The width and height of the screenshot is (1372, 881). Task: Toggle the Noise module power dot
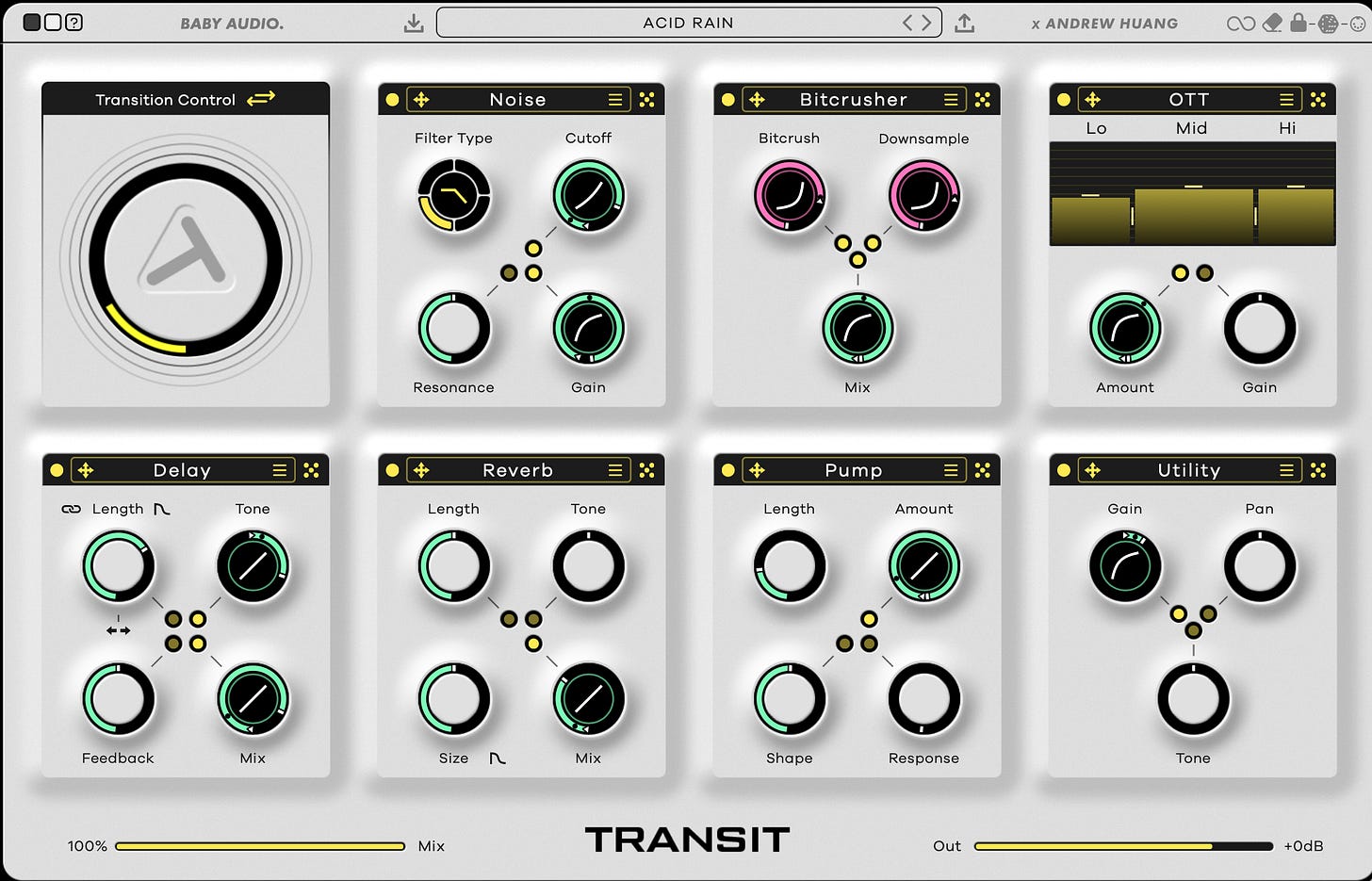coord(393,99)
